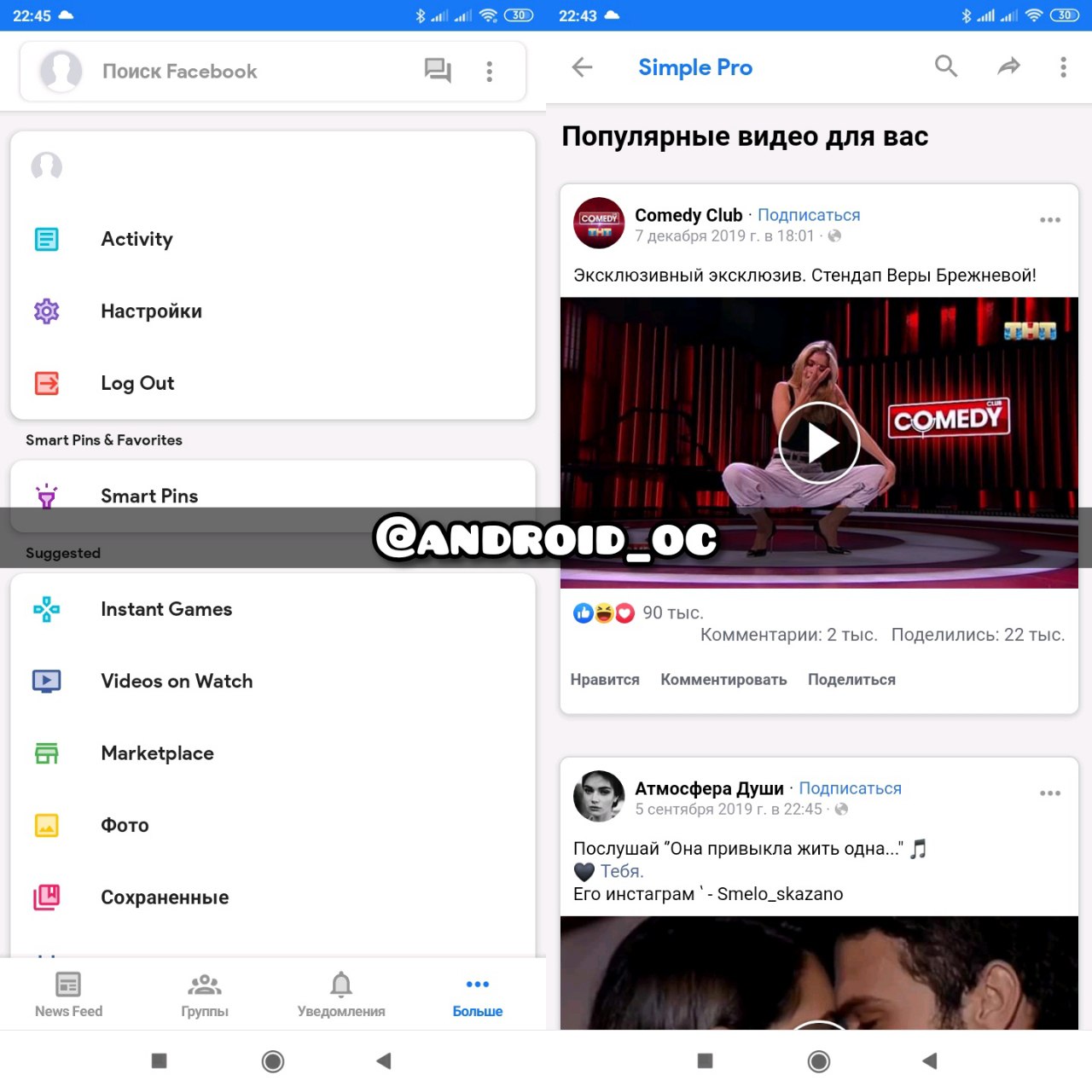Tap Android home button on right screen
This screenshot has height=1092, width=1092.
click(819, 1061)
